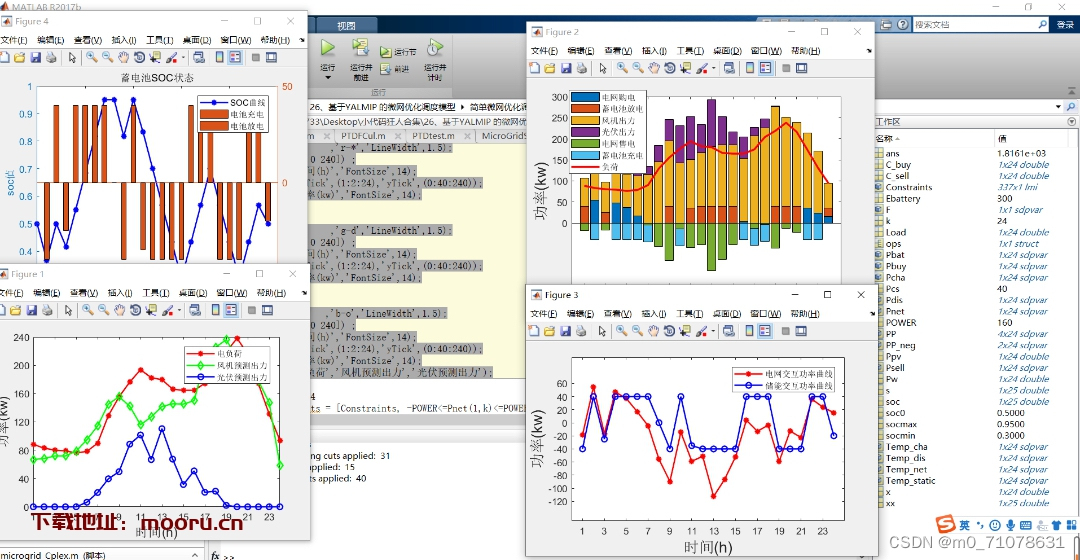1080x560 pixels.
Task: Click workspace 值 column header
Action: [x=1001, y=138]
